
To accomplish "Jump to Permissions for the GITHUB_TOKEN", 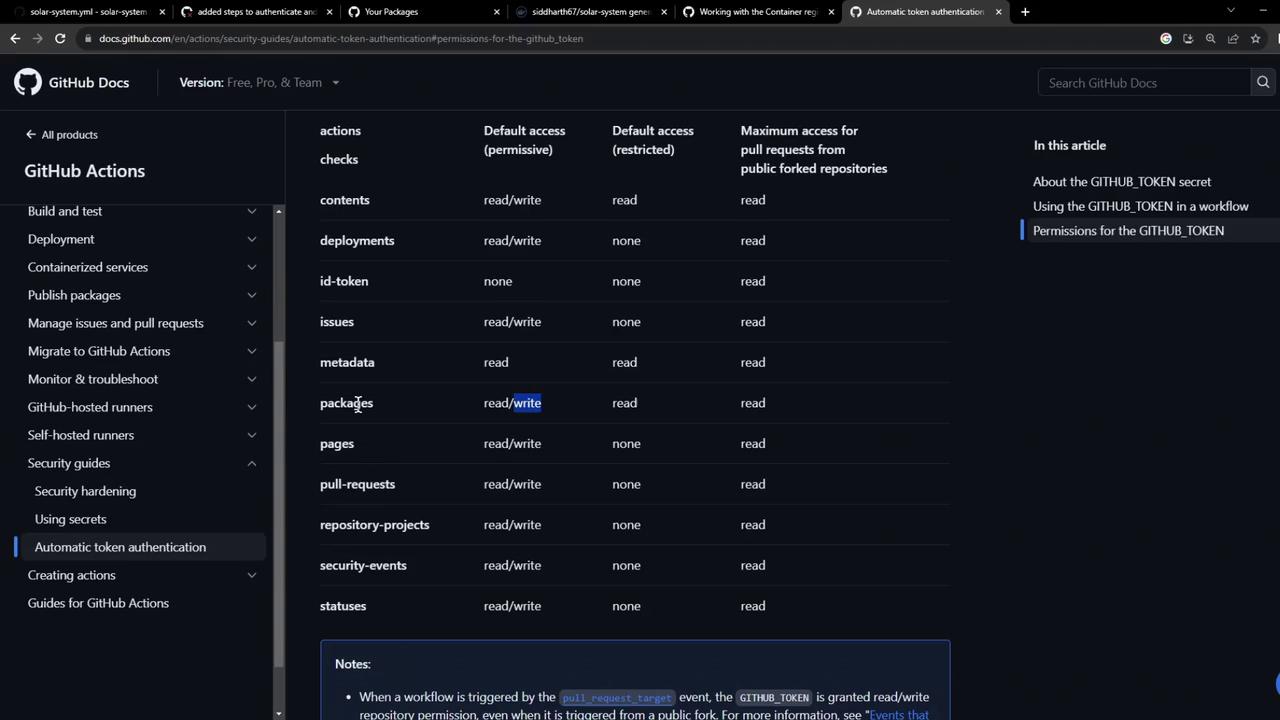I will [1128, 230].
